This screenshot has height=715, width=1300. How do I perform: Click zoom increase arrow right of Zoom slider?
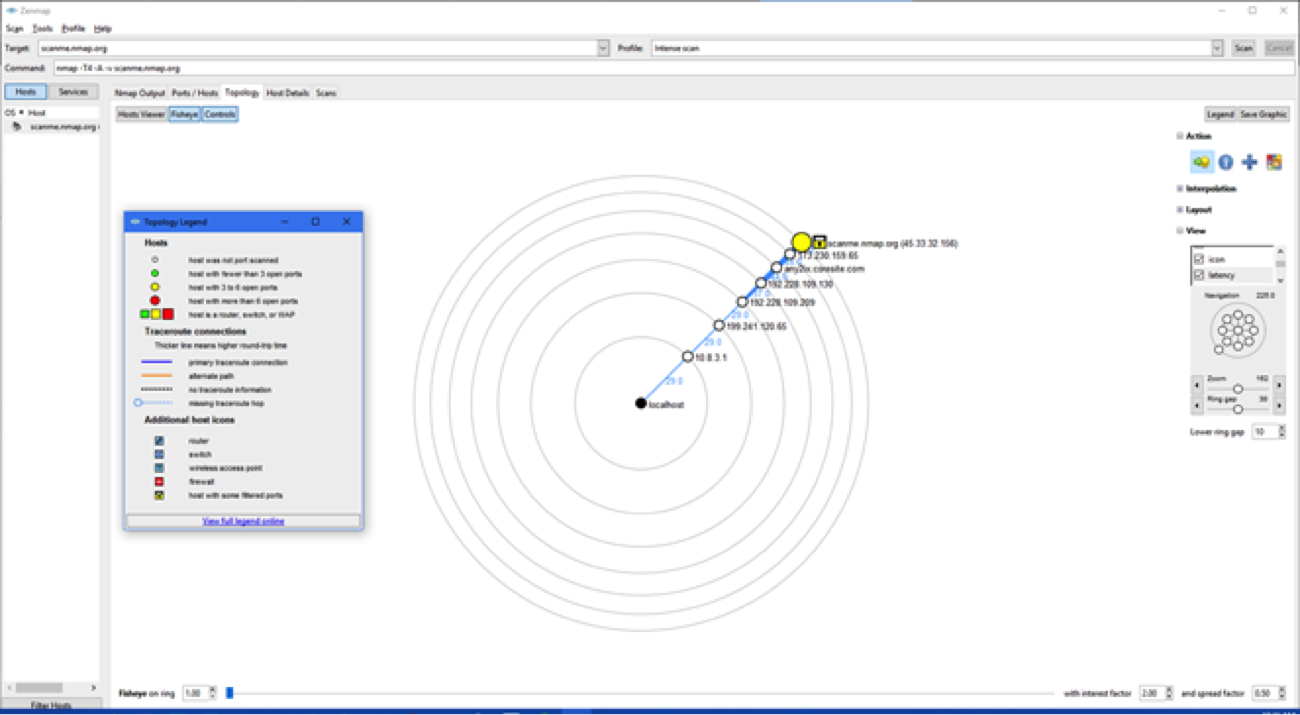(1278, 384)
